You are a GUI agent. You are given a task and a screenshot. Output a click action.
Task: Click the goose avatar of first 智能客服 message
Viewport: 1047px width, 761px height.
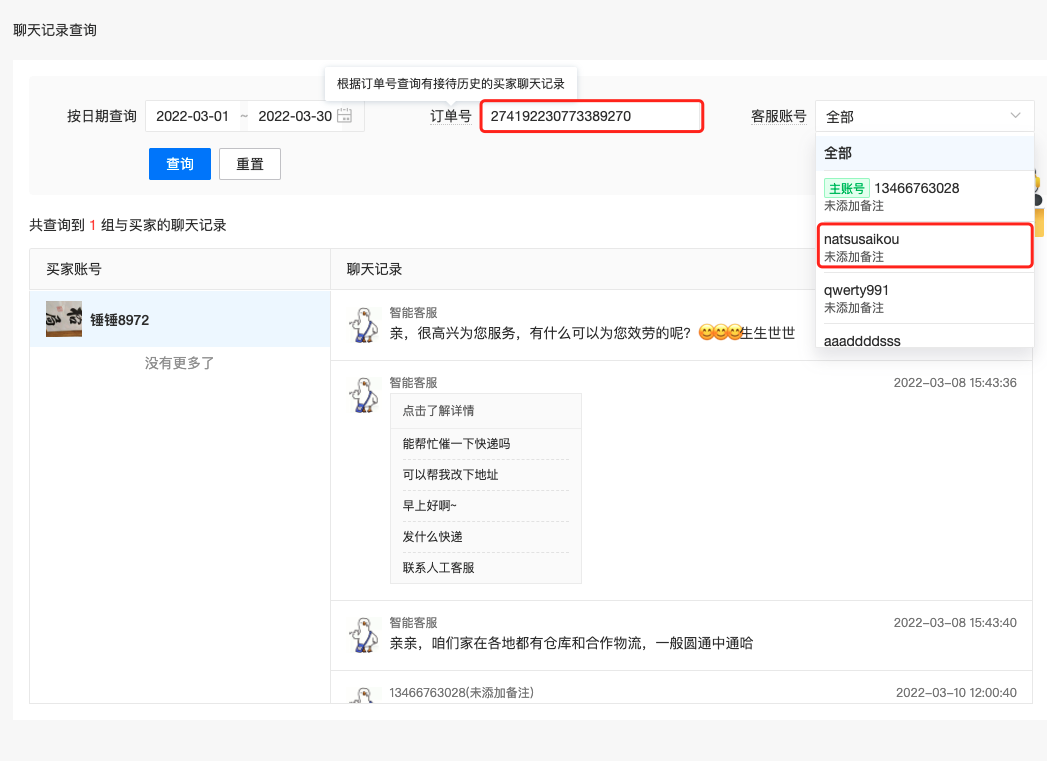pos(362,325)
